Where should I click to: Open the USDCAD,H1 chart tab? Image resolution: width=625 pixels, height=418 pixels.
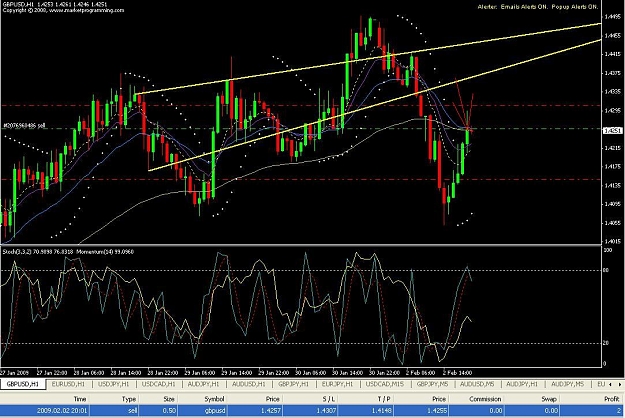pyautogui.click(x=158, y=384)
